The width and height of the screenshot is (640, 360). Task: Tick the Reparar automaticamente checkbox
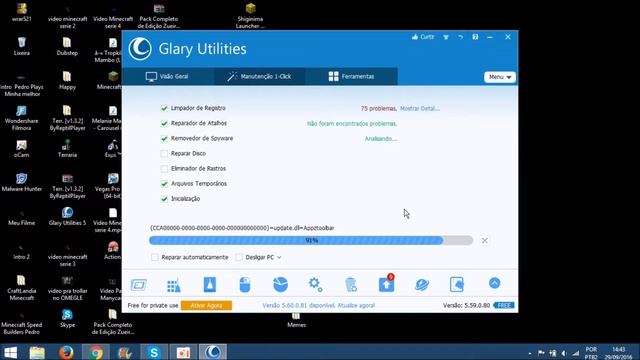[155, 257]
